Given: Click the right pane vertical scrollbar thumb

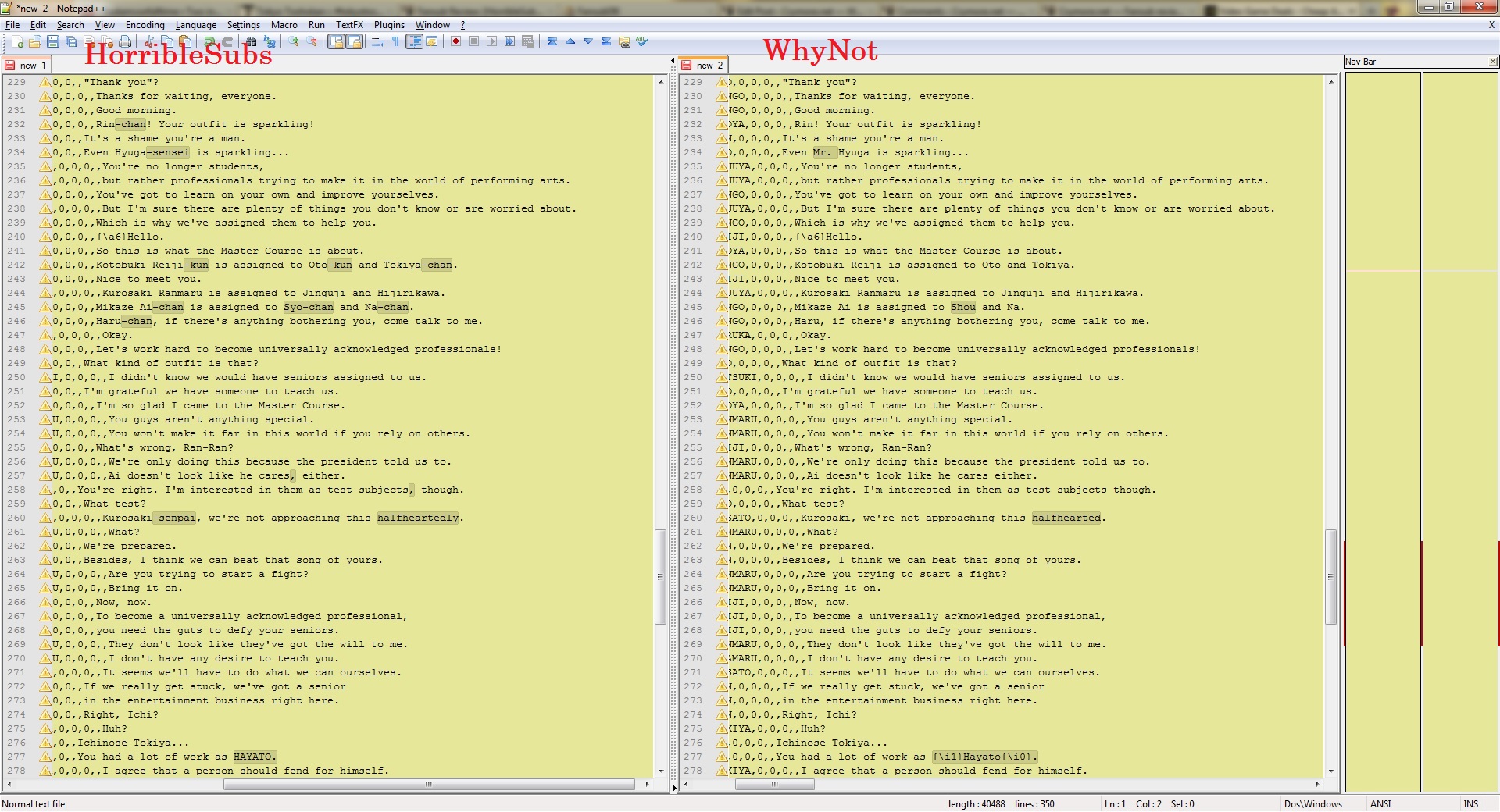Looking at the screenshot, I should tap(1330, 576).
